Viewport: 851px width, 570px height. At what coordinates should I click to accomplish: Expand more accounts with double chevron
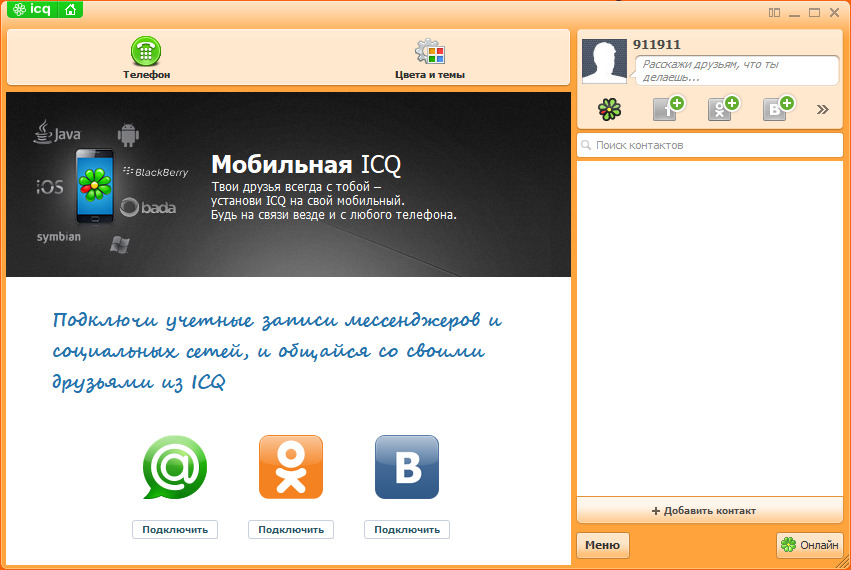click(823, 110)
